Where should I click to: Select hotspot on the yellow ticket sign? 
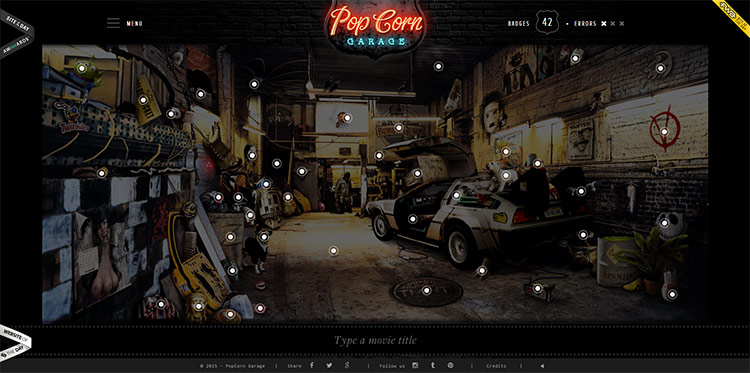point(143,100)
